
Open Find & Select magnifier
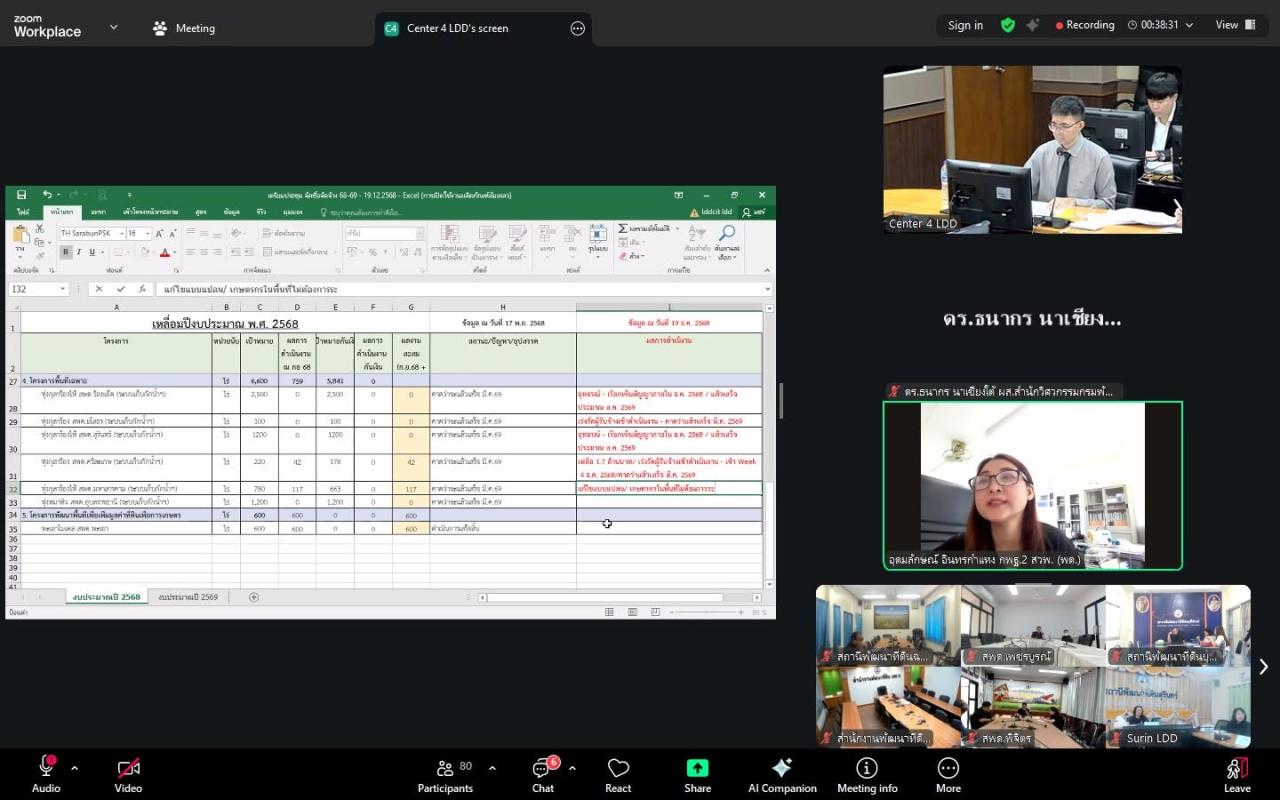[x=727, y=233]
